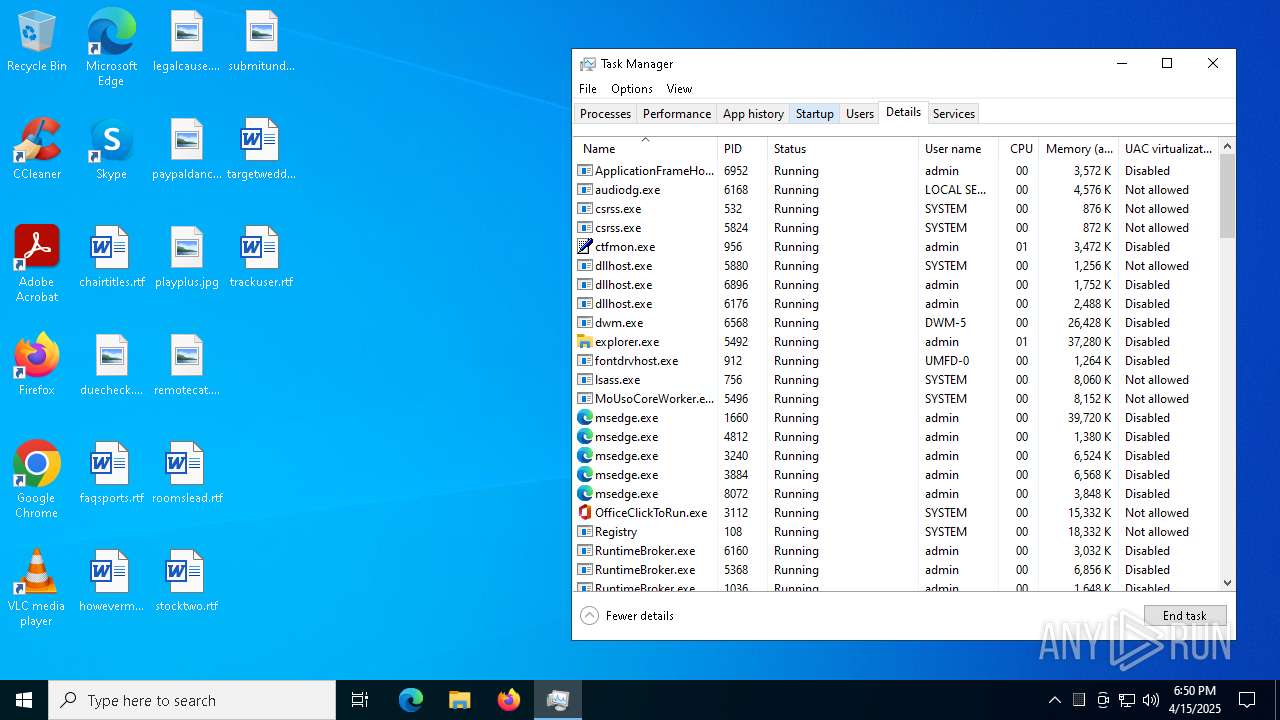Select the targetwedd Word document on desktop
This screenshot has height=720, width=1280.
pyautogui.click(x=261, y=149)
